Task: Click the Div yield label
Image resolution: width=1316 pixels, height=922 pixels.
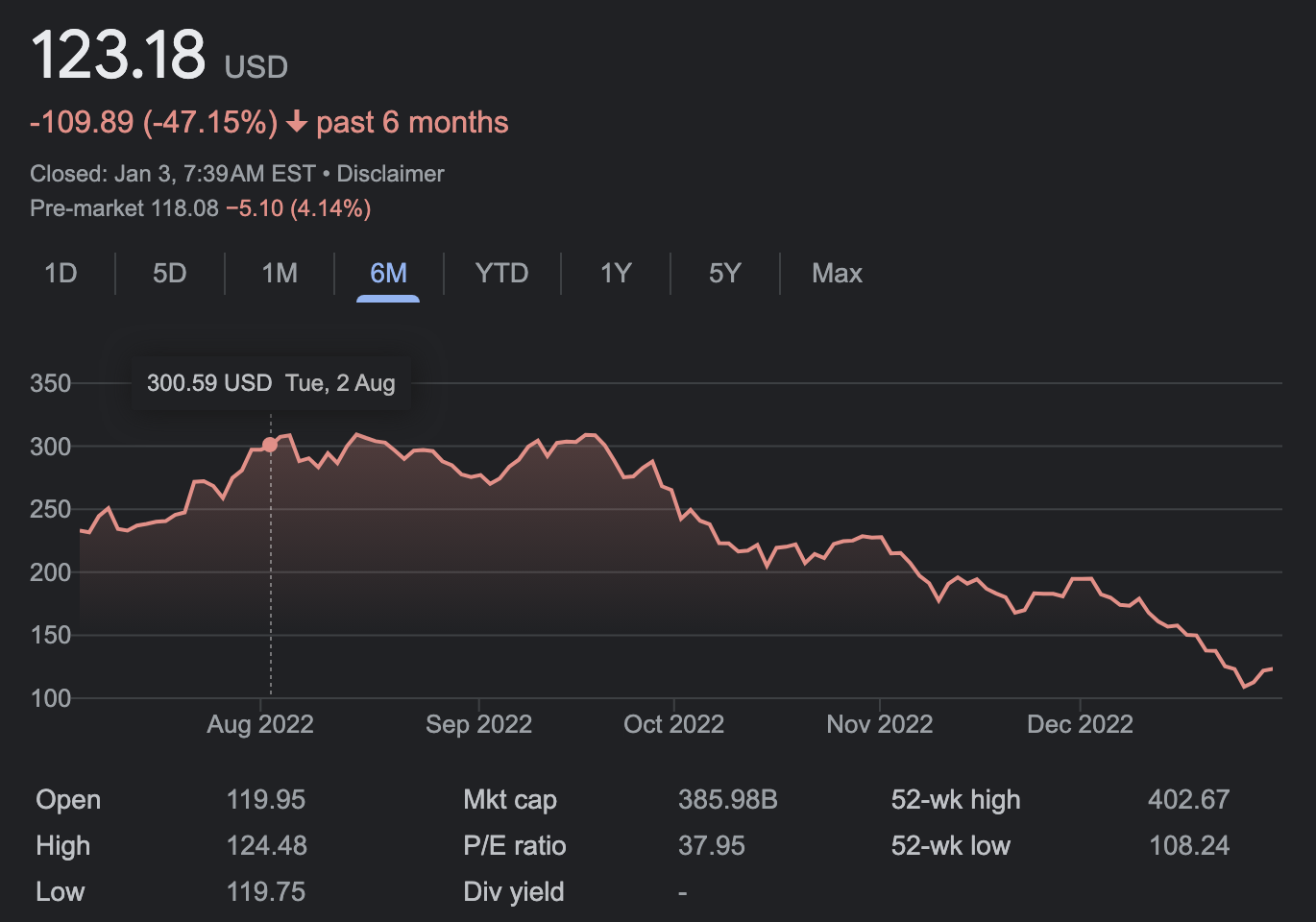Action: click(x=514, y=892)
